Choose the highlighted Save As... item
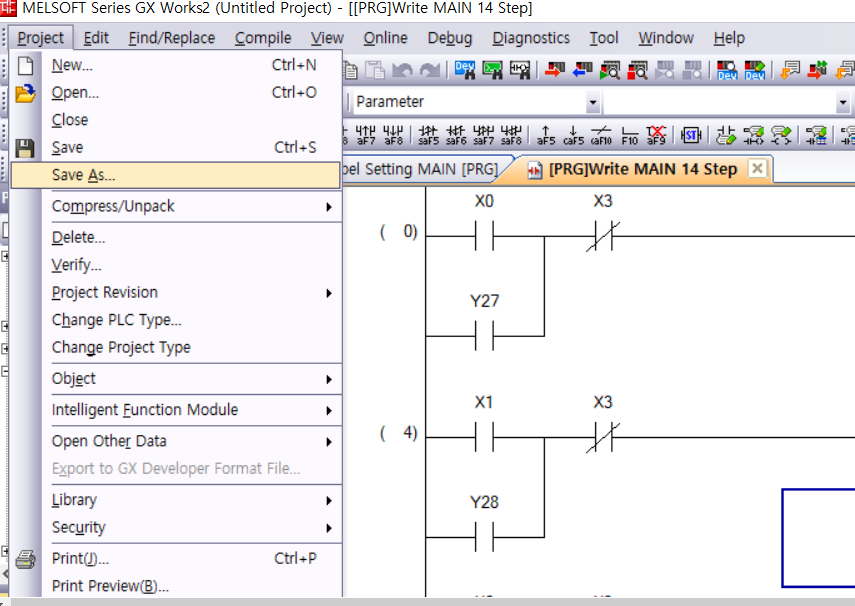 (176, 175)
